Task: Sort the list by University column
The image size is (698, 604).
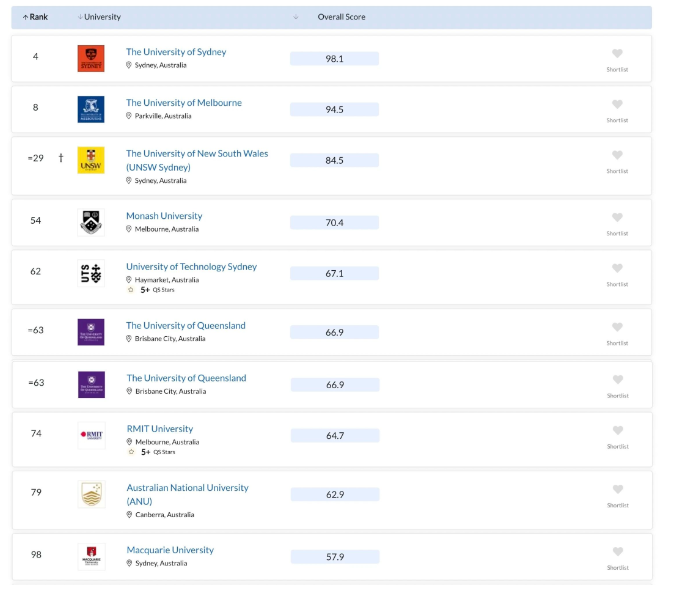Action: 99,17
